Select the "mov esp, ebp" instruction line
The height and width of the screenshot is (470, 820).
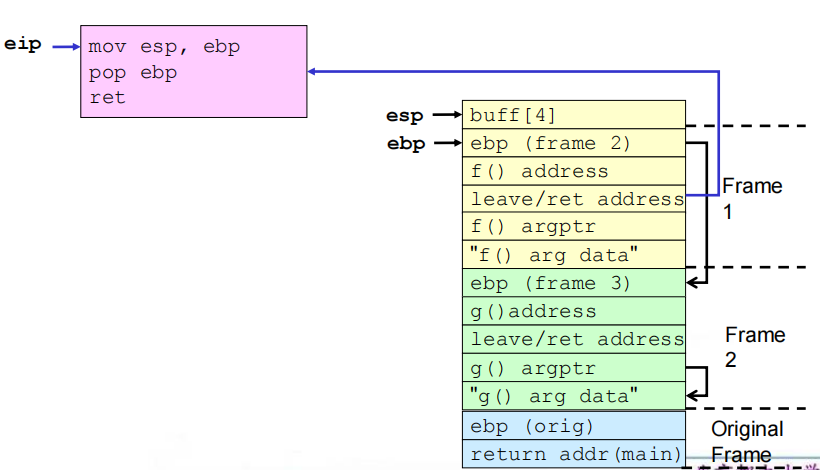(x=164, y=46)
